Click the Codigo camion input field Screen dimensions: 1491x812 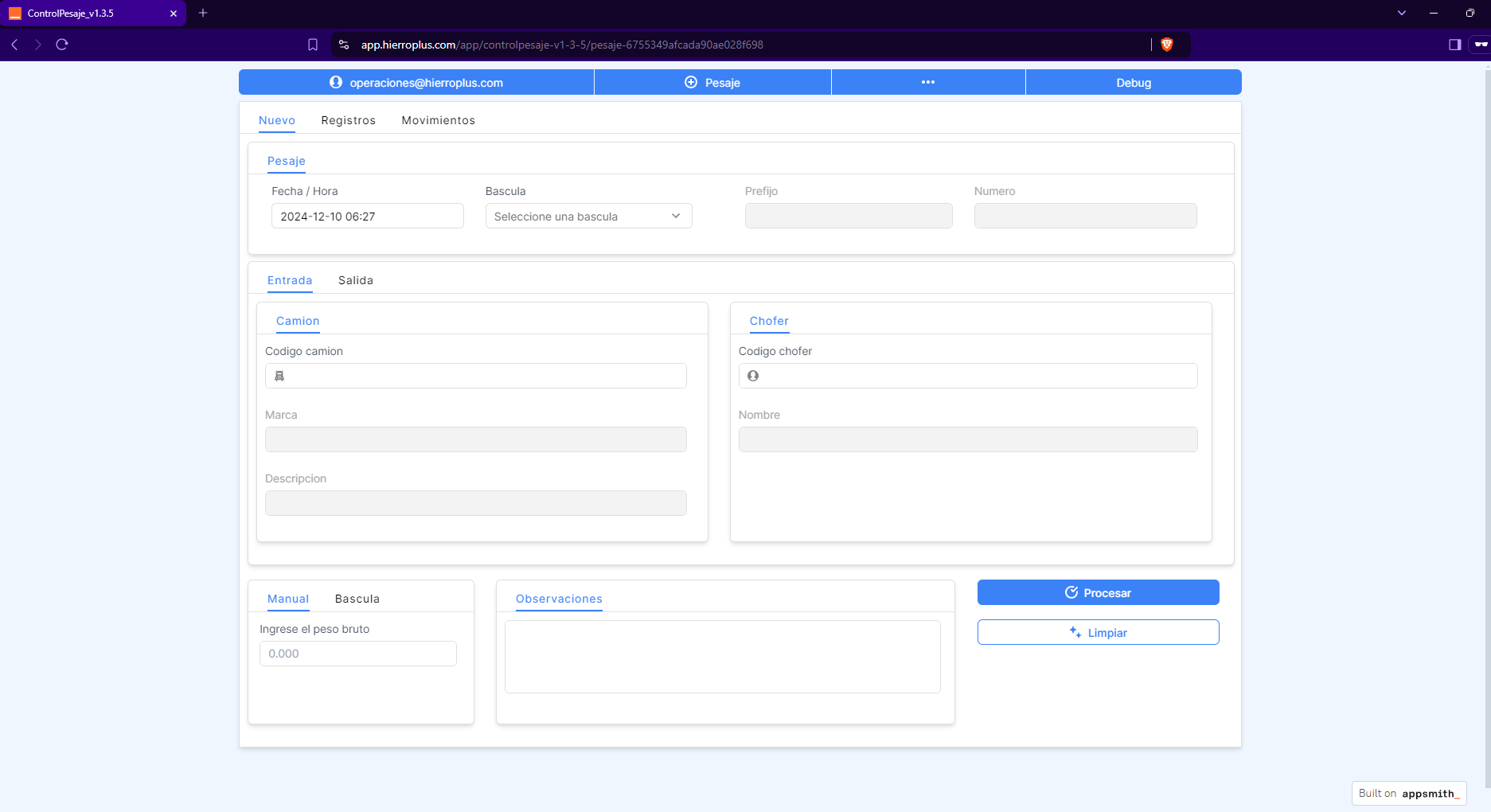point(482,376)
